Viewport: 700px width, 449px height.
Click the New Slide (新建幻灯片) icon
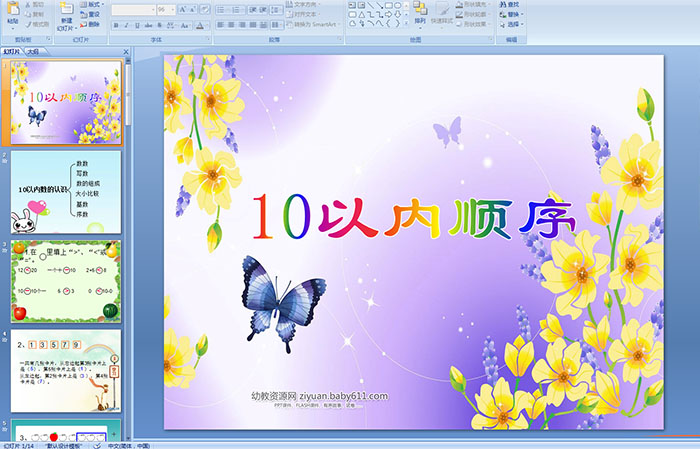pyautogui.click(x=67, y=9)
